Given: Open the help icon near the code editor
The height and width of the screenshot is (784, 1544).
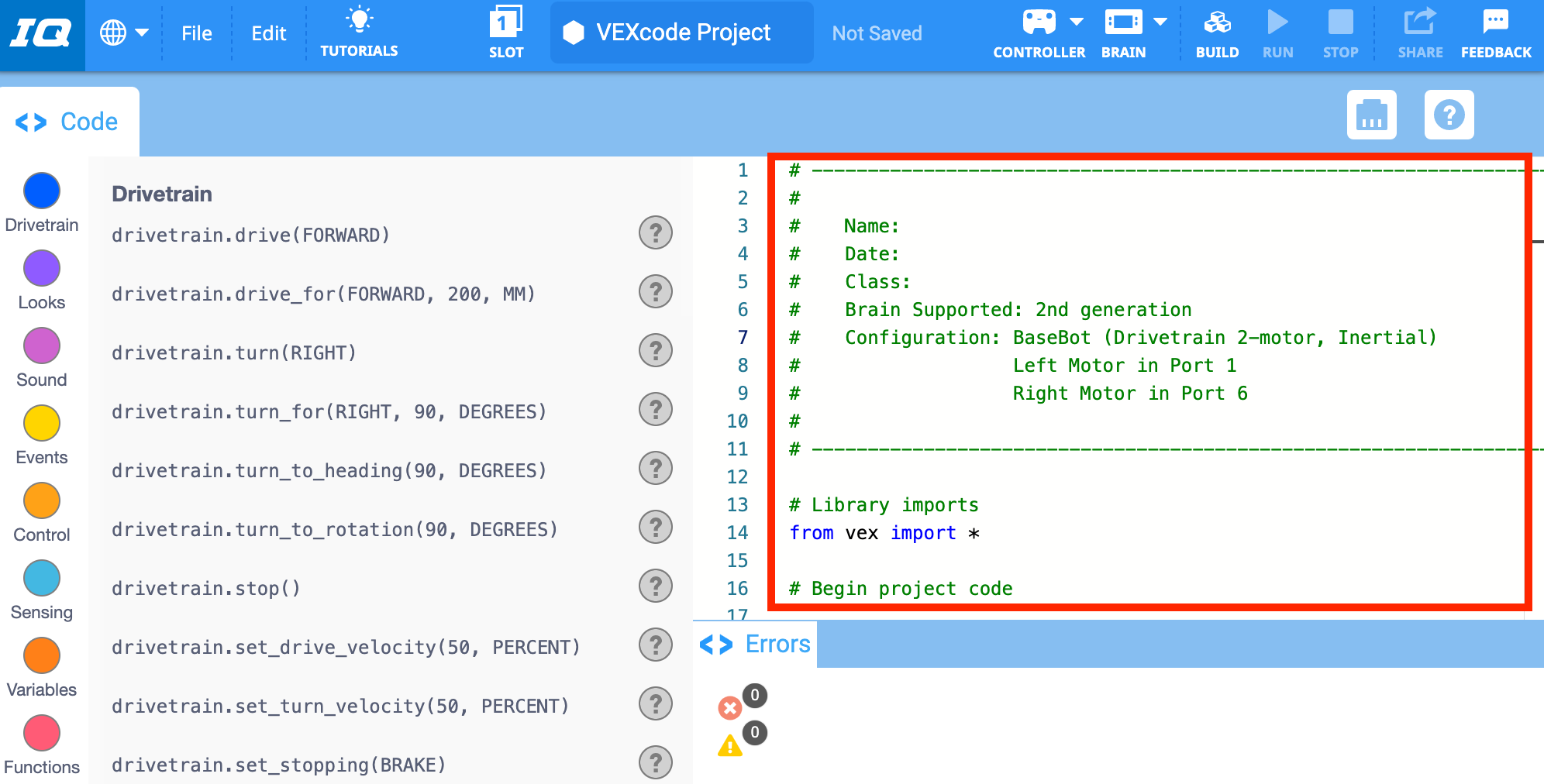Looking at the screenshot, I should pos(1449,115).
